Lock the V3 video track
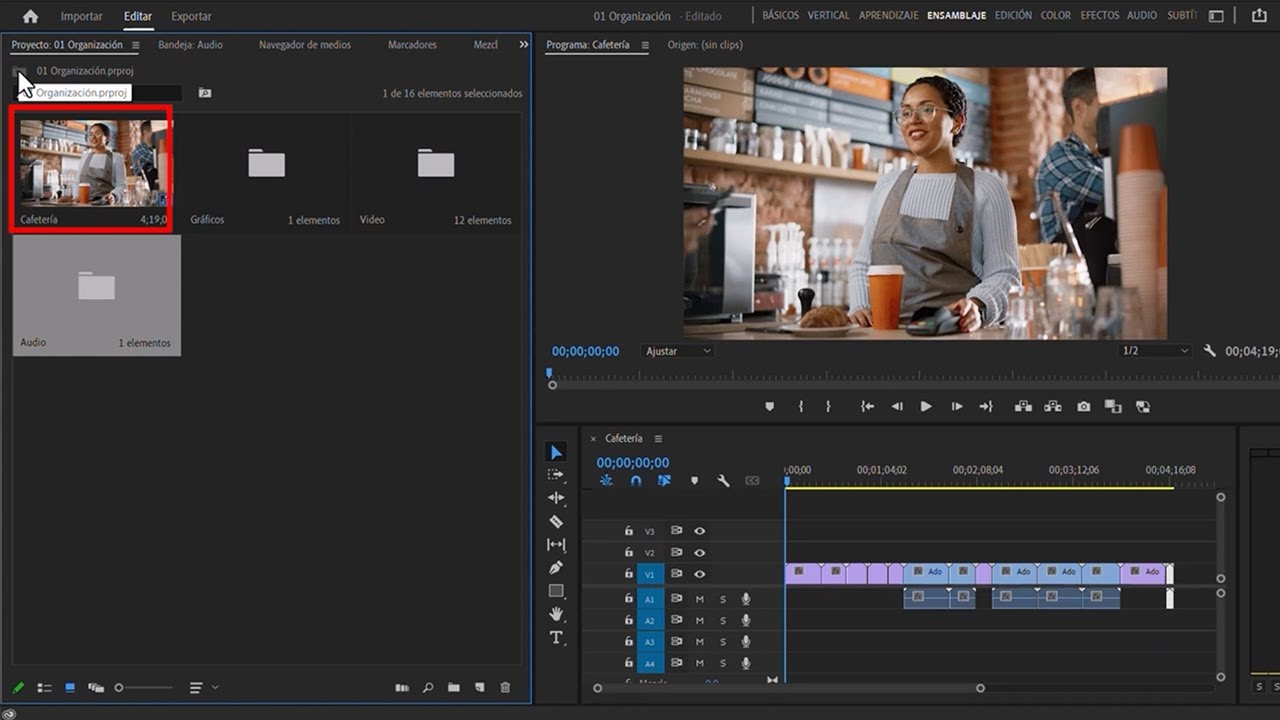The width and height of the screenshot is (1280, 720). pyautogui.click(x=629, y=531)
